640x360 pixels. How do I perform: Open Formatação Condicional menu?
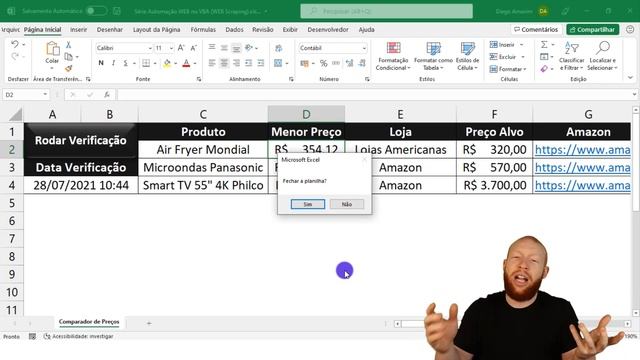[x=393, y=56]
